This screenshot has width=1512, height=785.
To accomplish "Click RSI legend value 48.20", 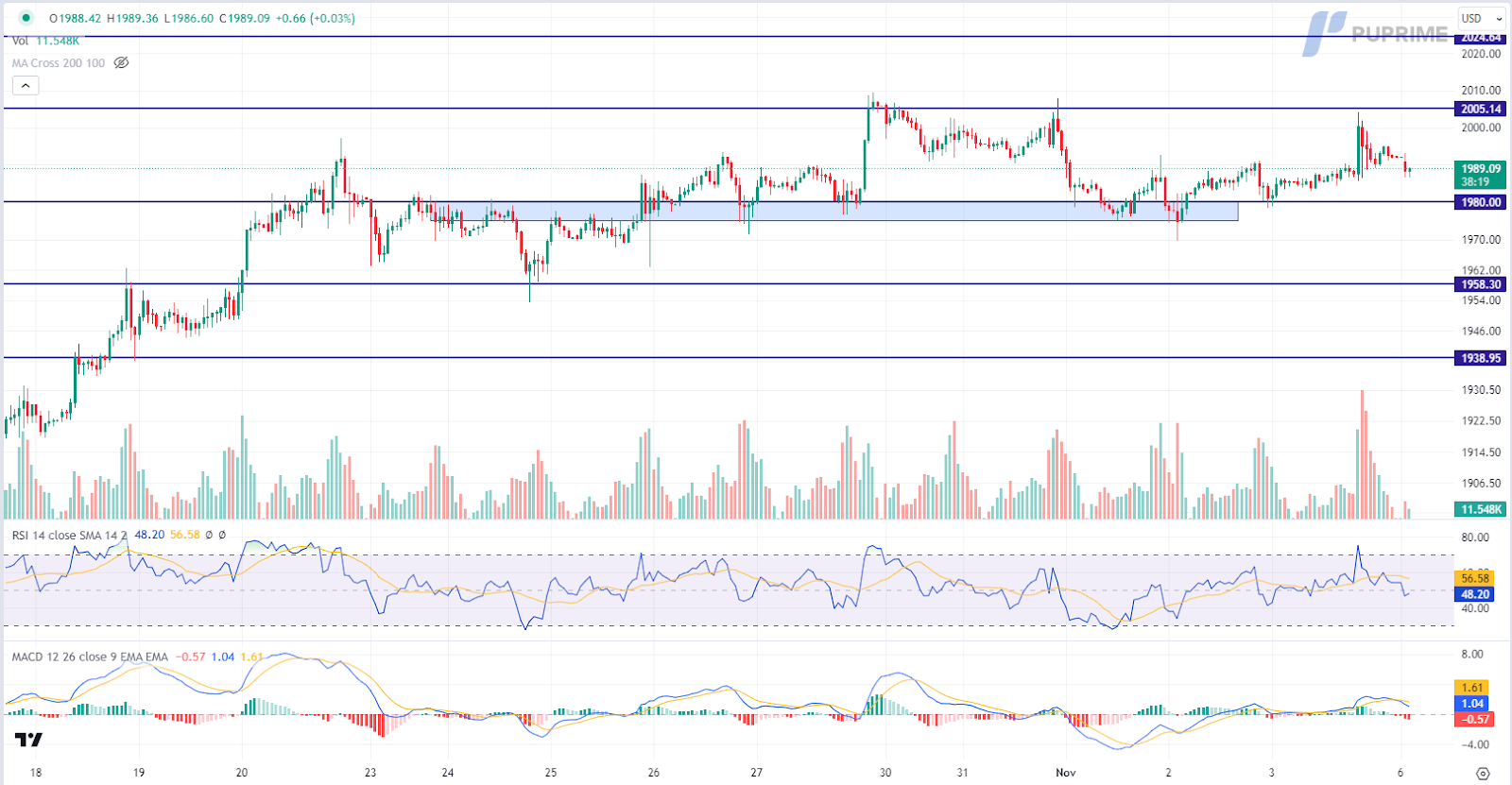I will pos(149,535).
